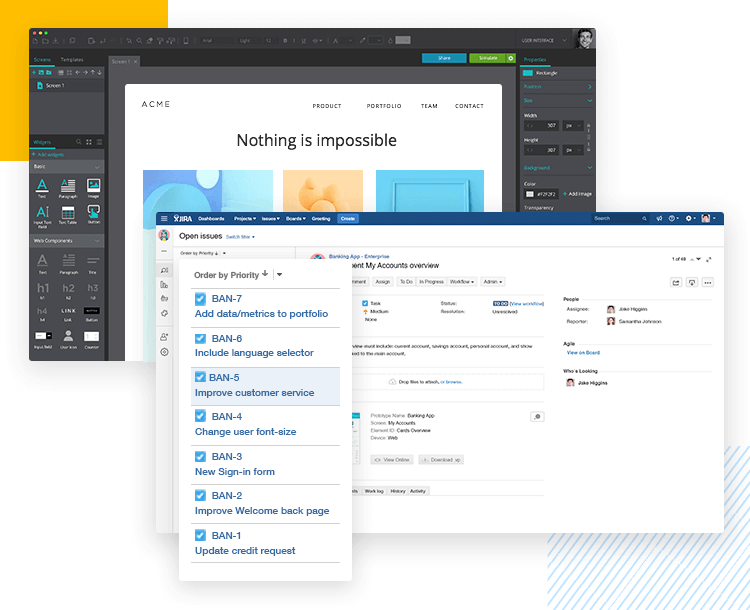Pick the LINK web component
This screenshot has width=750, height=610.
[68, 314]
